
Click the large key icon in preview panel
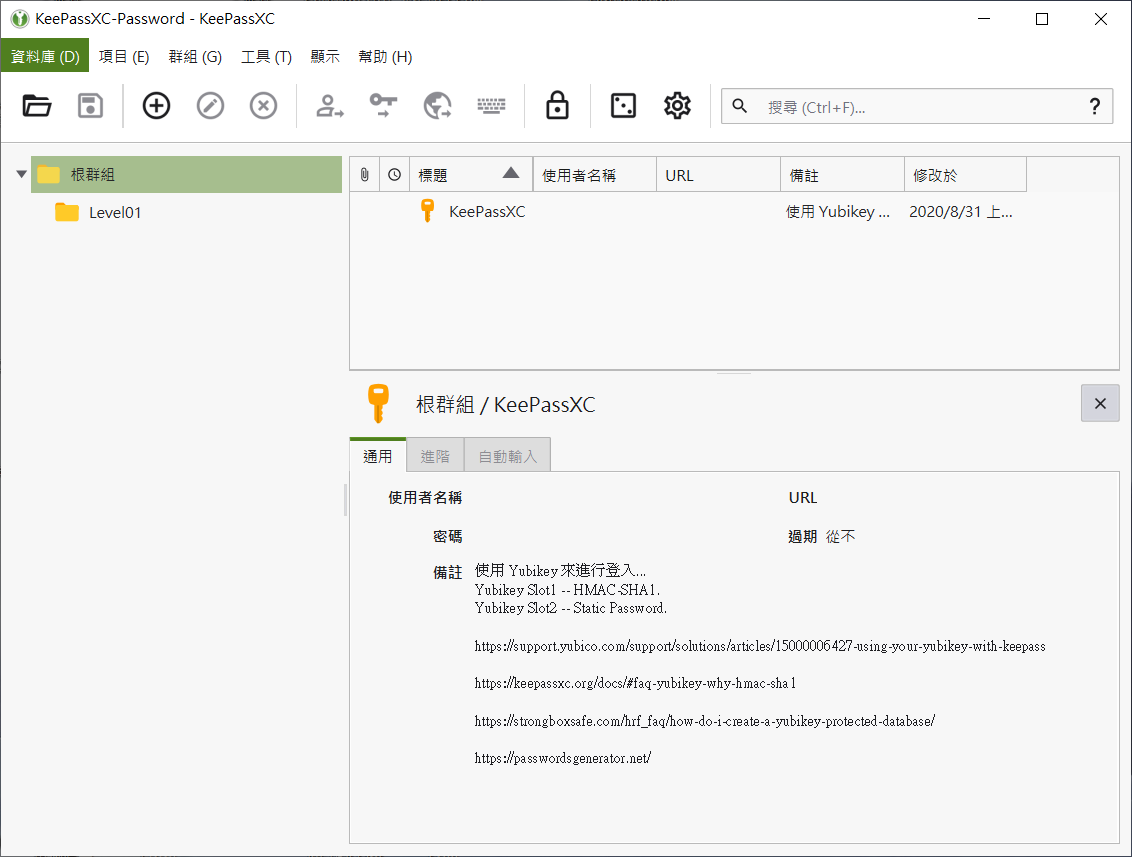click(378, 403)
